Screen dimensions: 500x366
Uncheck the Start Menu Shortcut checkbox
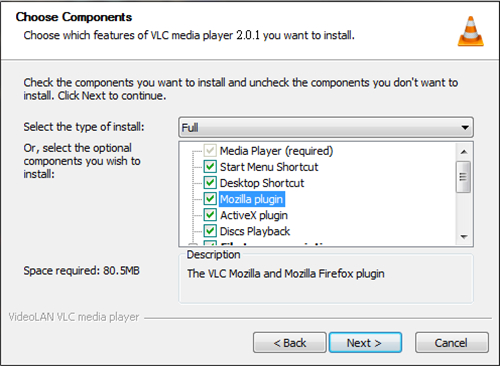pos(210,167)
